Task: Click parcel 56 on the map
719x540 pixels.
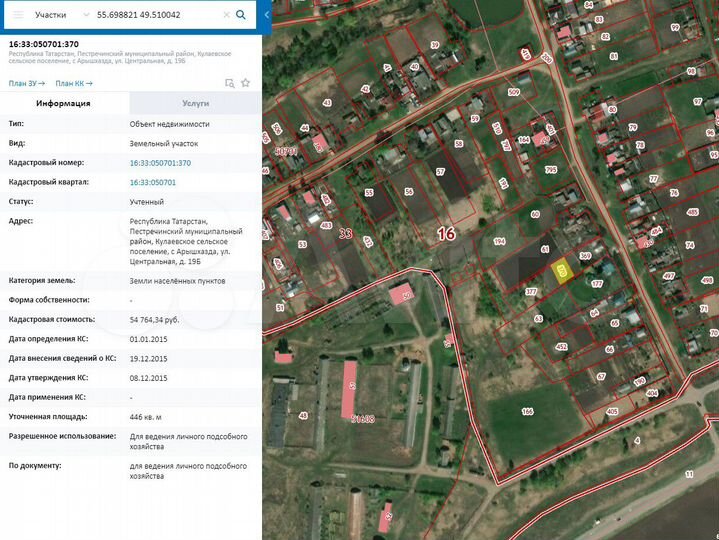Action: coord(408,192)
